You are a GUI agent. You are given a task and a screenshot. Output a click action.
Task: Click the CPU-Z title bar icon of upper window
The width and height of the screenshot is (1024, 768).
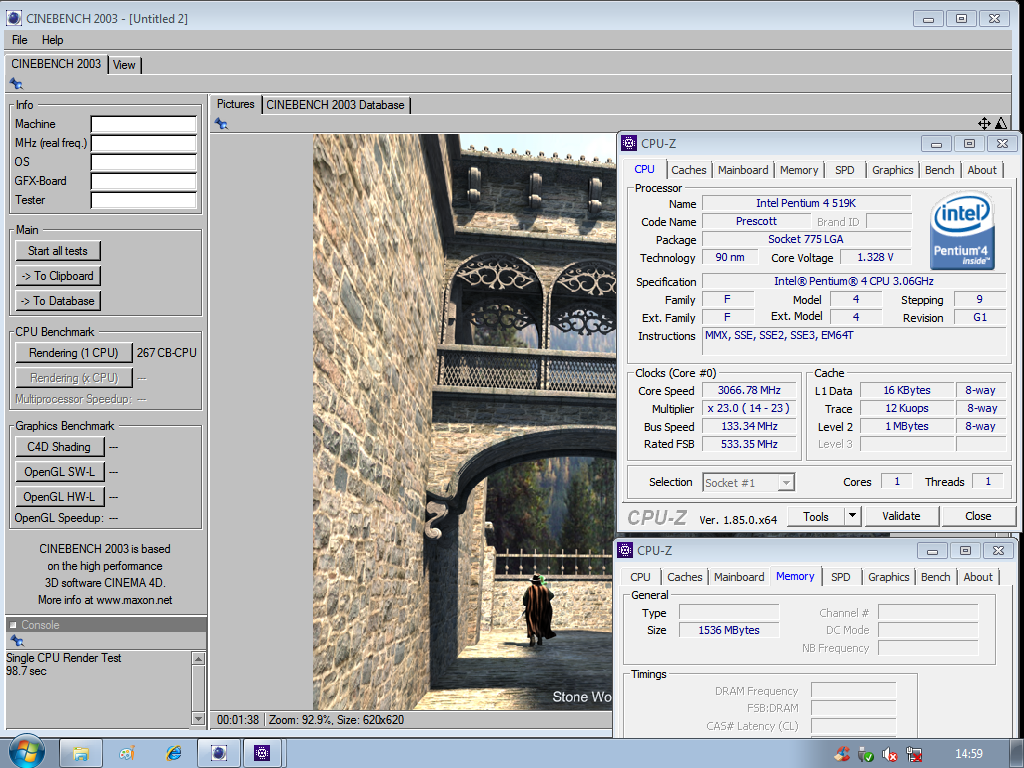pos(629,143)
